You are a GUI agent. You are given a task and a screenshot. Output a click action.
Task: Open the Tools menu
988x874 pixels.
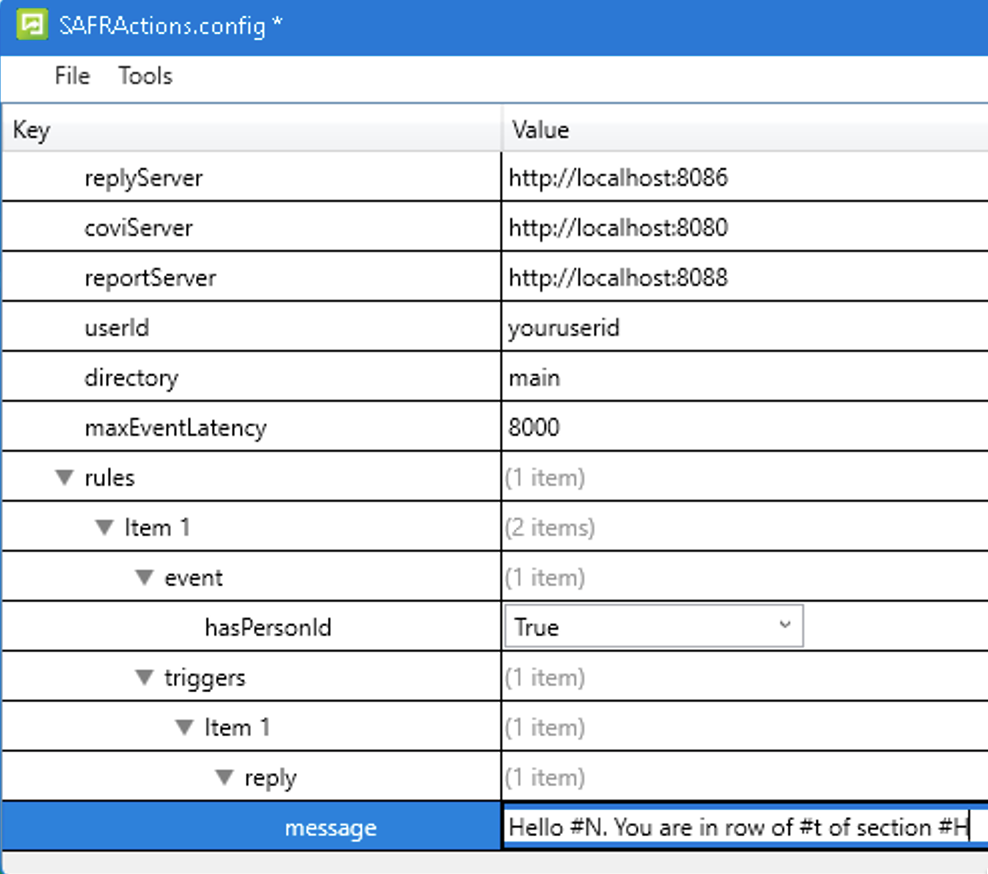[x=145, y=76]
